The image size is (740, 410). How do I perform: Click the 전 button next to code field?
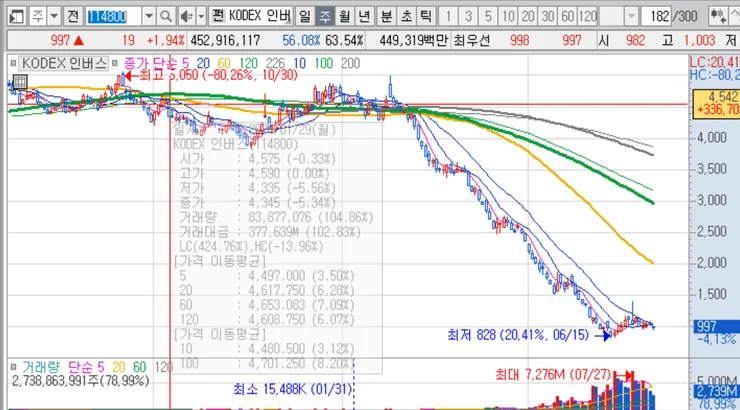click(72, 17)
